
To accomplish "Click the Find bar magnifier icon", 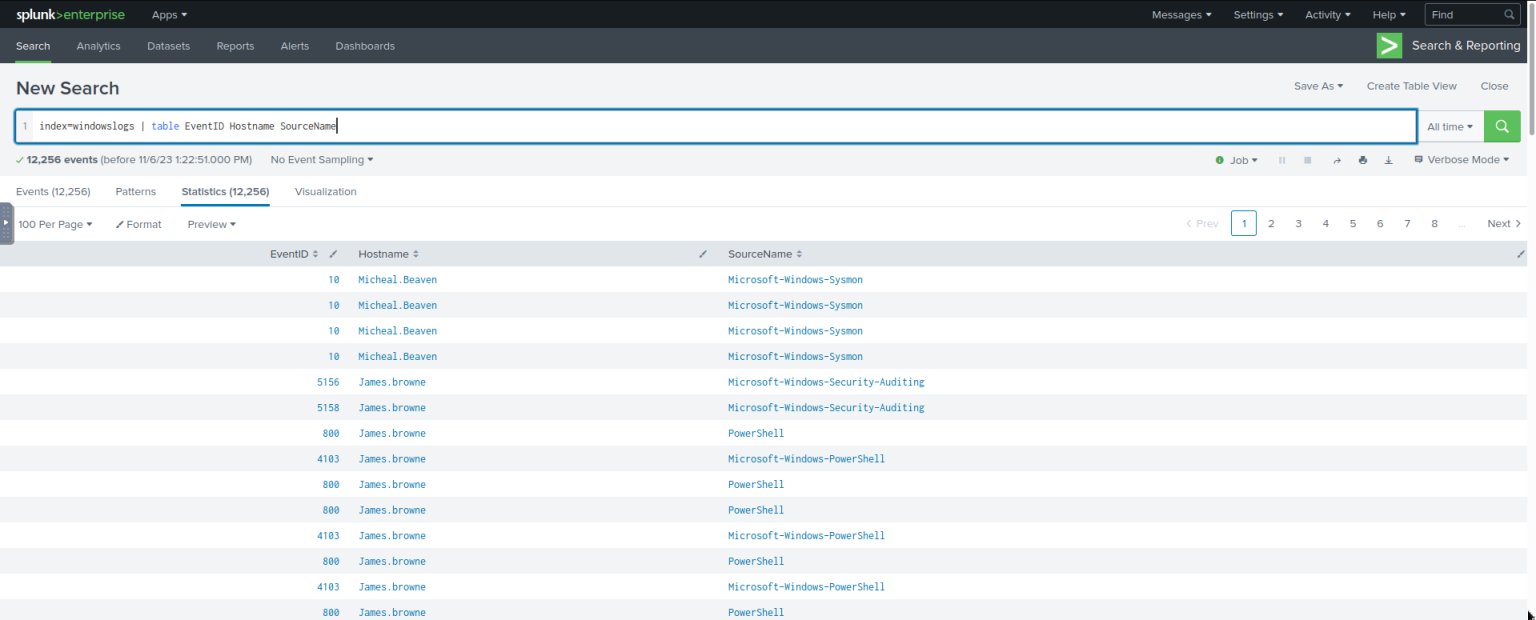I will point(1509,14).
